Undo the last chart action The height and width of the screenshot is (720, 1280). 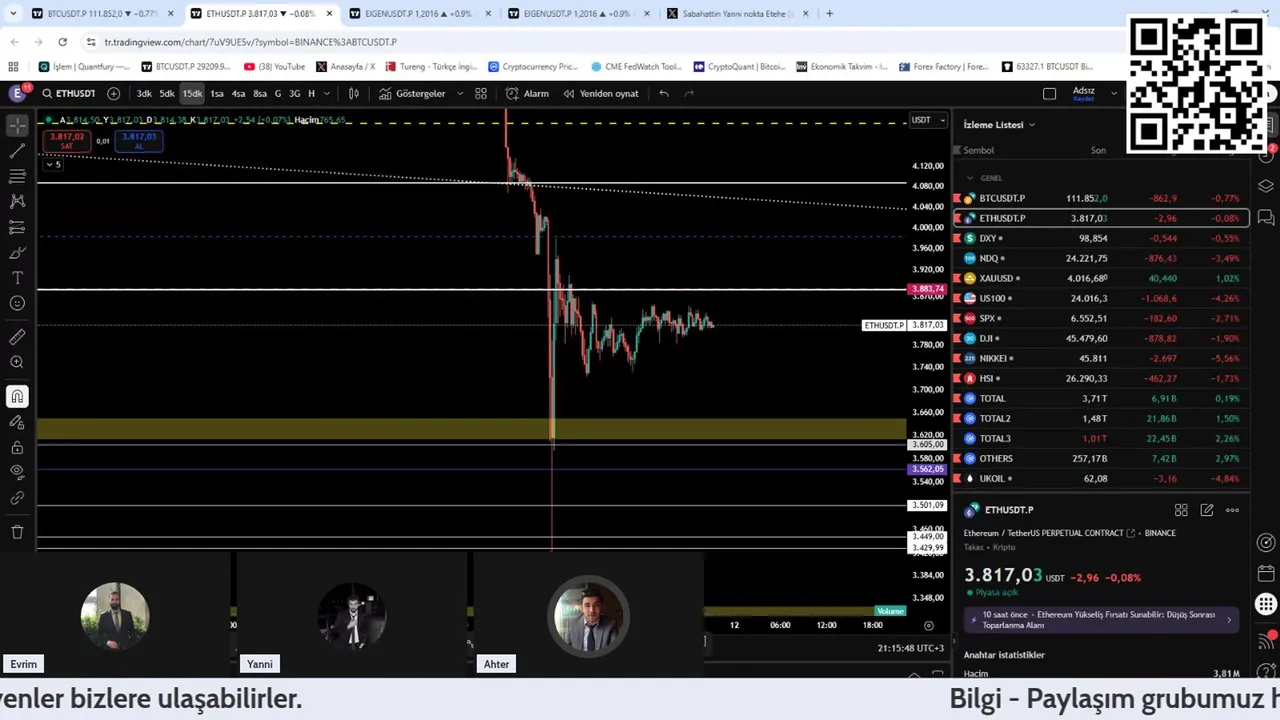664,93
